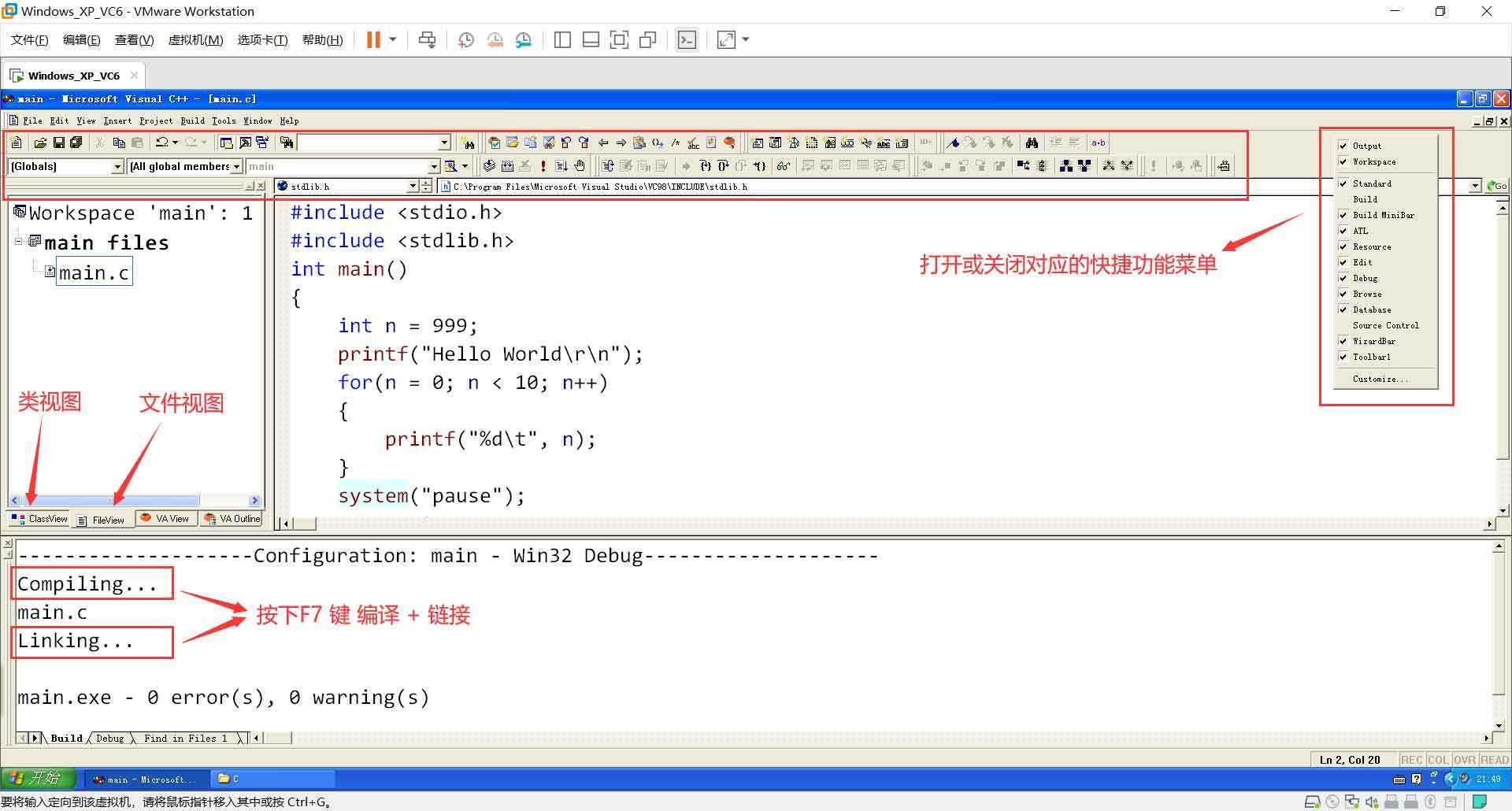1512x811 pixels.
Task: Enable the Source Control toolbar option
Action: point(1385,325)
